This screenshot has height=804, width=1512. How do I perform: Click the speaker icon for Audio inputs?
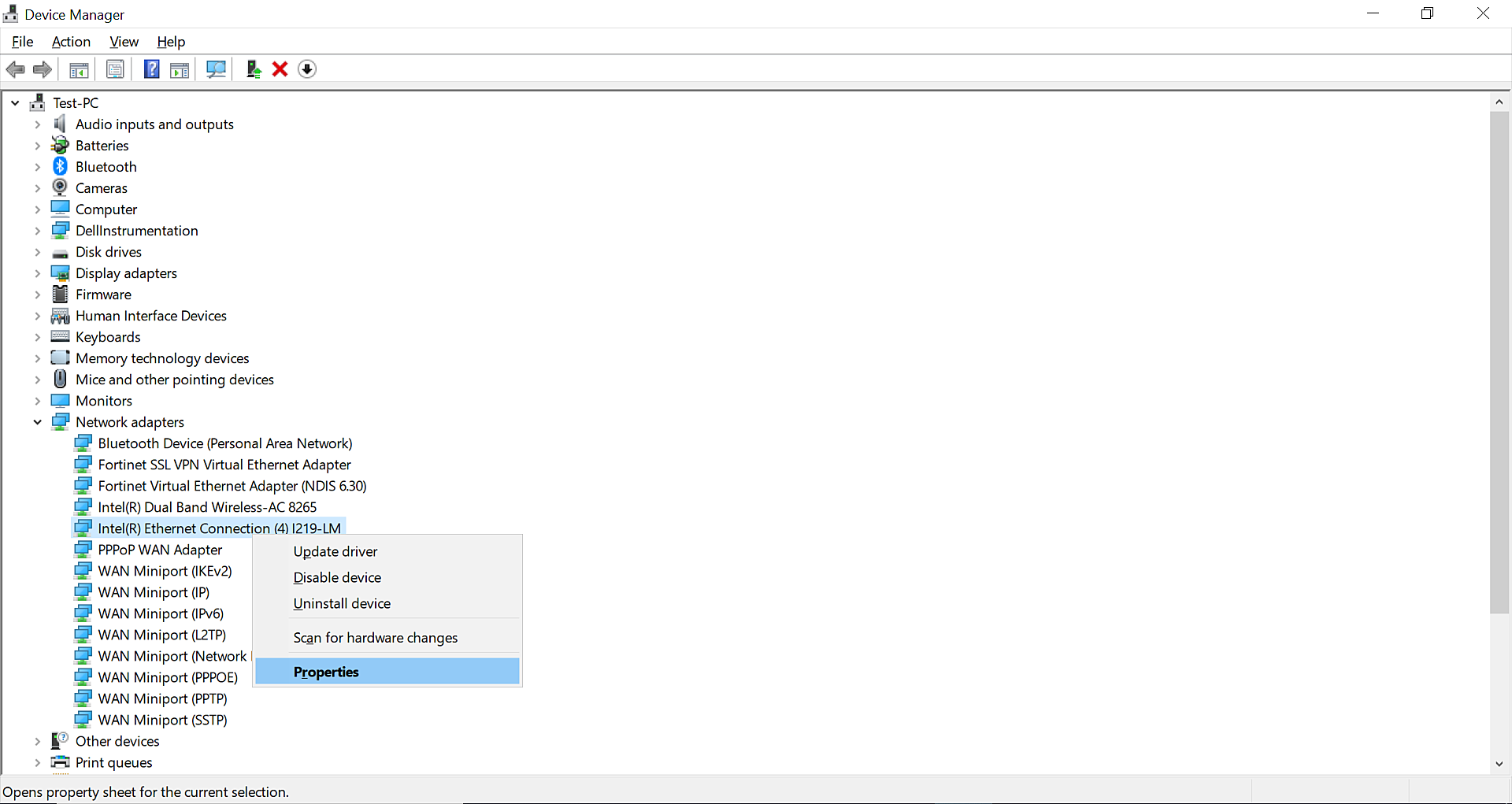pyautogui.click(x=60, y=124)
